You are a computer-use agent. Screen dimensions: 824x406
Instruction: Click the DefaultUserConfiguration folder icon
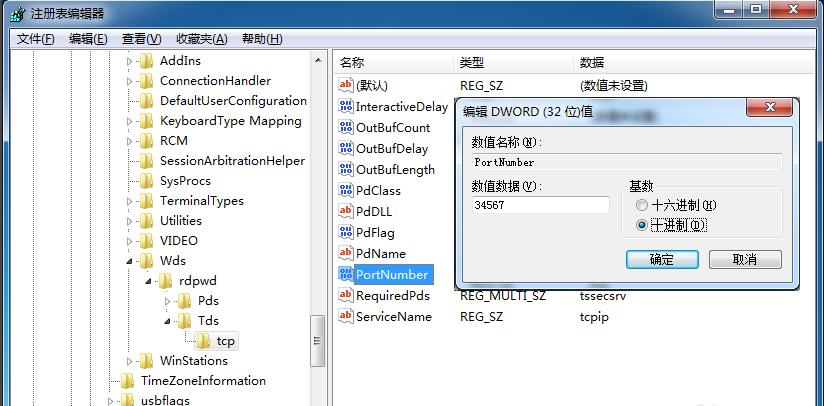(x=147, y=101)
